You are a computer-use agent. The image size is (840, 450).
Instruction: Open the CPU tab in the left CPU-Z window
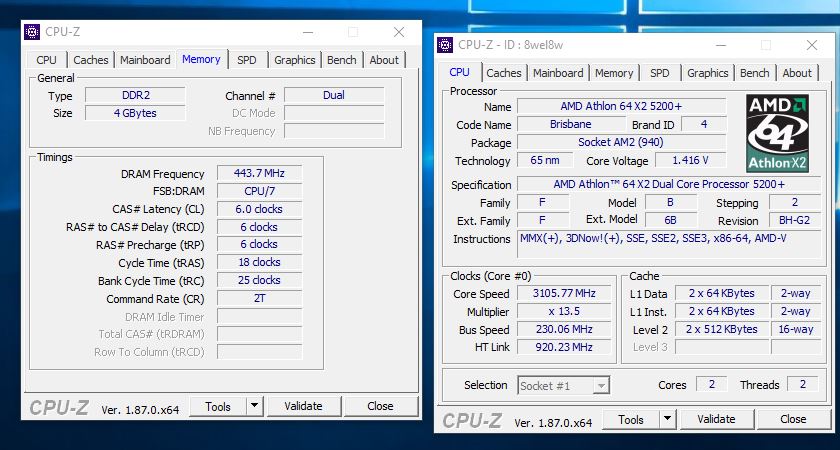(x=46, y=60)
